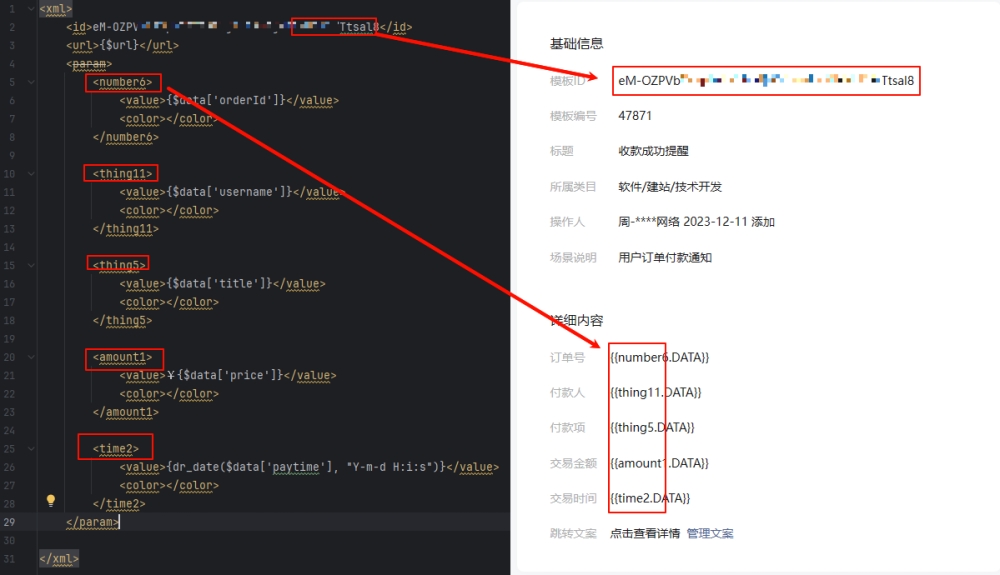Viewport: 1000px width, 575px height.
Task: Click the {$data['orderId']} value line
Action: 229,100
